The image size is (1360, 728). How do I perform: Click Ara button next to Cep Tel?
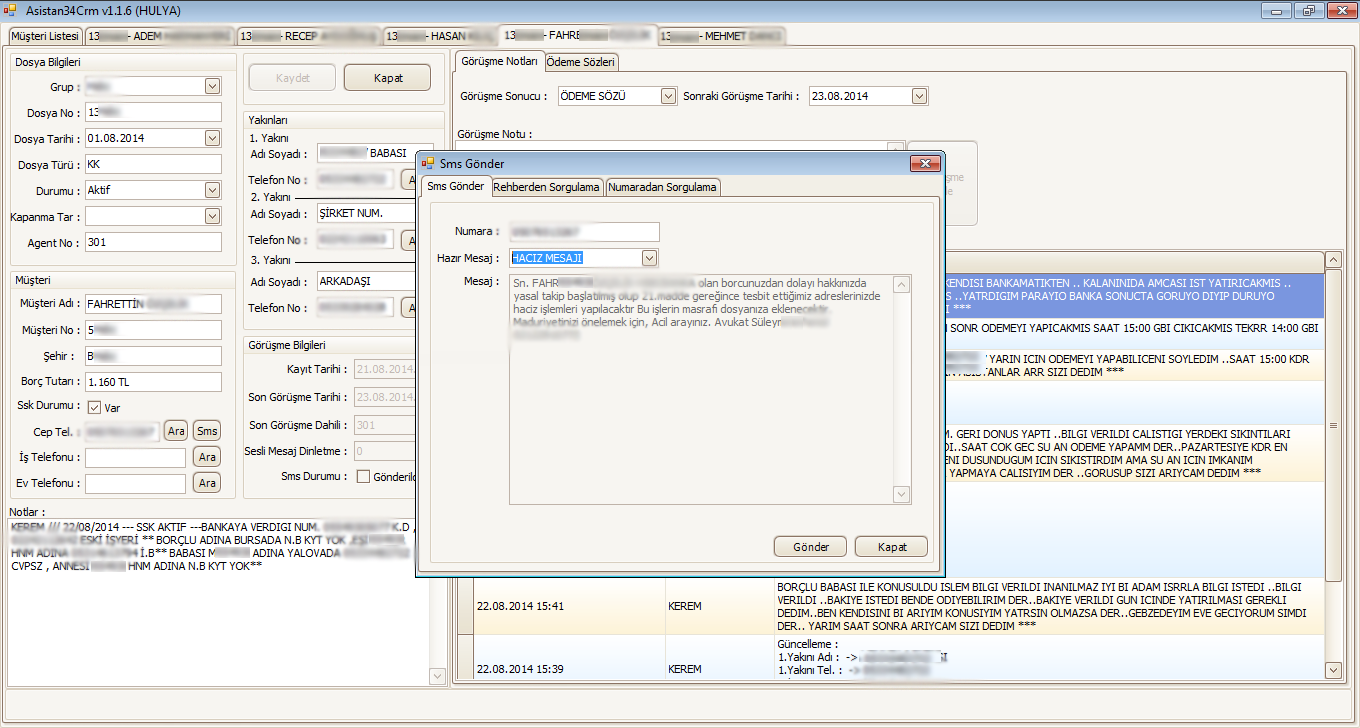click(177, 431)
